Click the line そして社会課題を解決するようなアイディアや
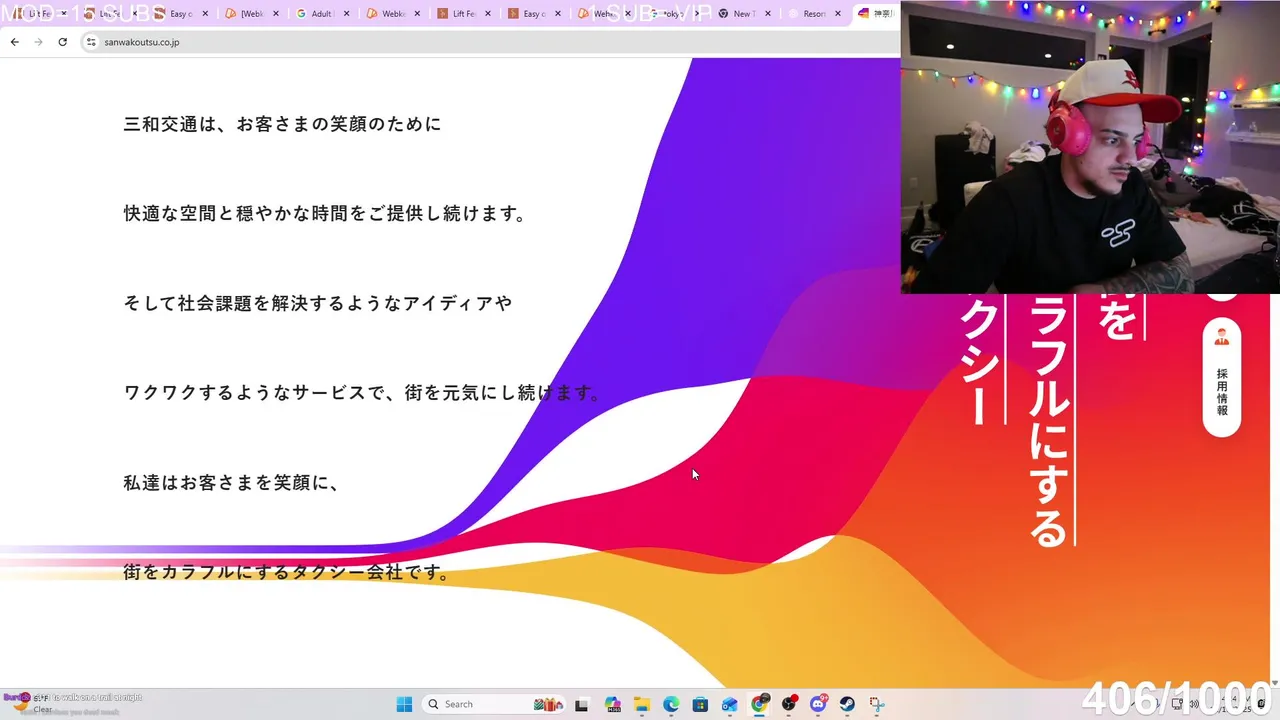This screenshot has width=1280, height=720. 317,303
